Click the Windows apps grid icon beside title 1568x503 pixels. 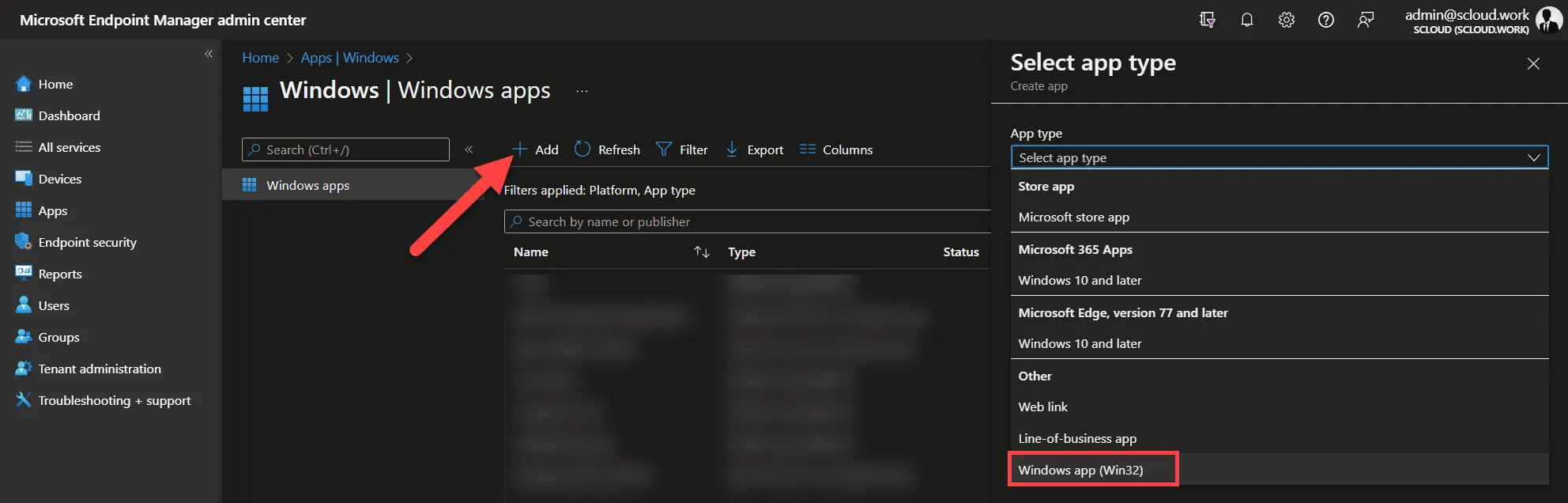(255, 98)
